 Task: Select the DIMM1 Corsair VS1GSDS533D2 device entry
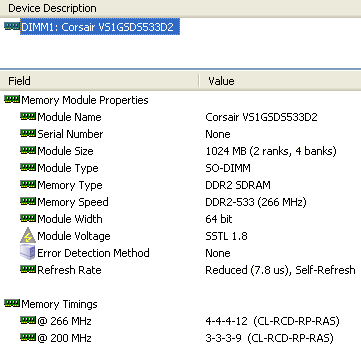[x=100, y=27]
